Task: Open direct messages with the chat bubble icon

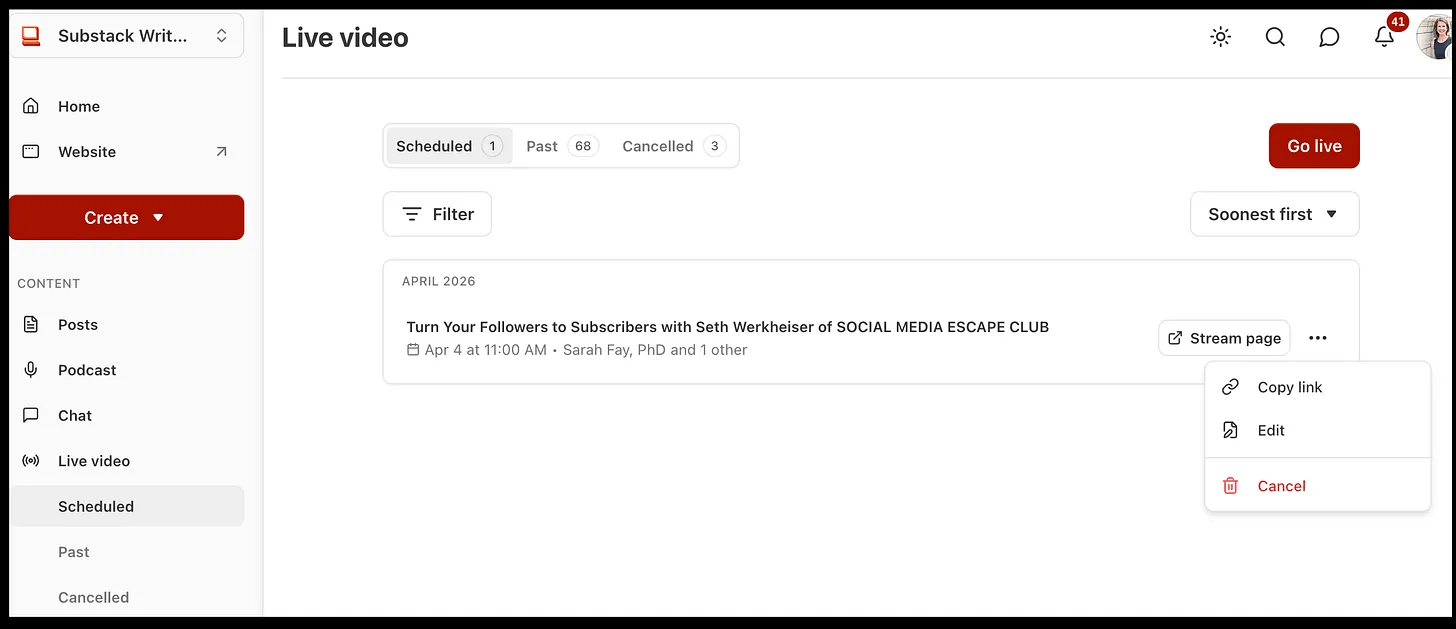Action: point(1329,36)
